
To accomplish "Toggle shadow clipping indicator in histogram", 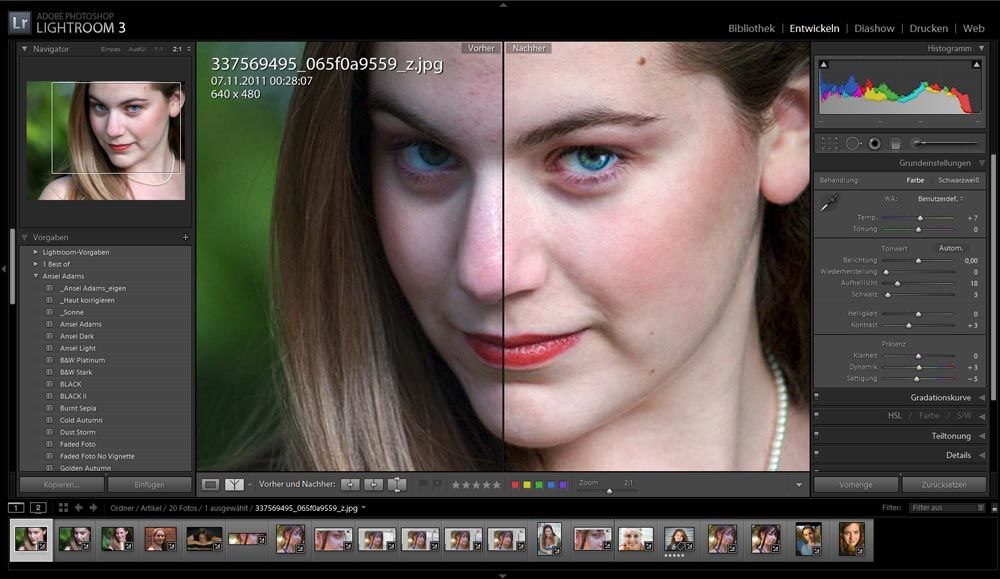I will (x=823, y=64).
